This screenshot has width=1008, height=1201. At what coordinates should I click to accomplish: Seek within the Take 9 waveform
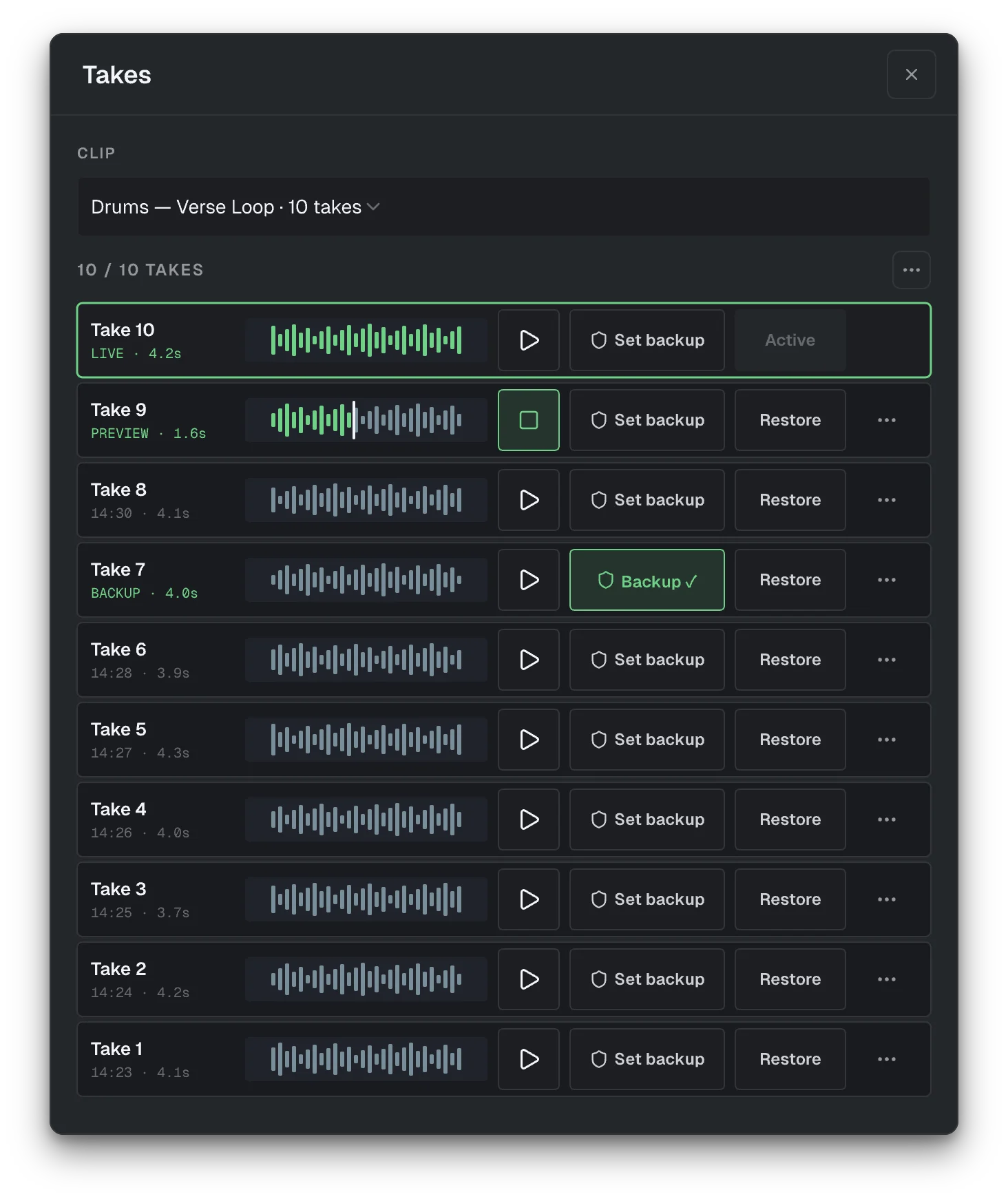click(x=366, y=420)
